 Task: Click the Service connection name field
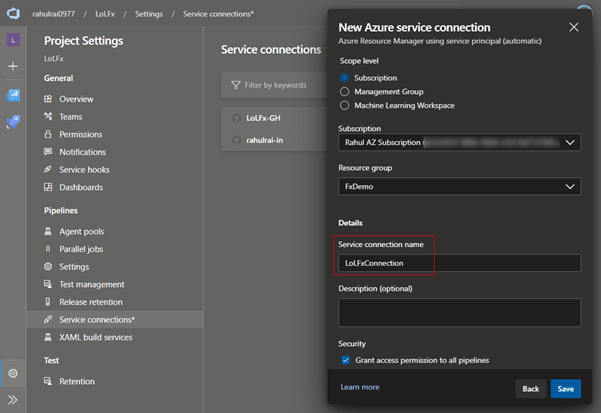pos(459,263)
